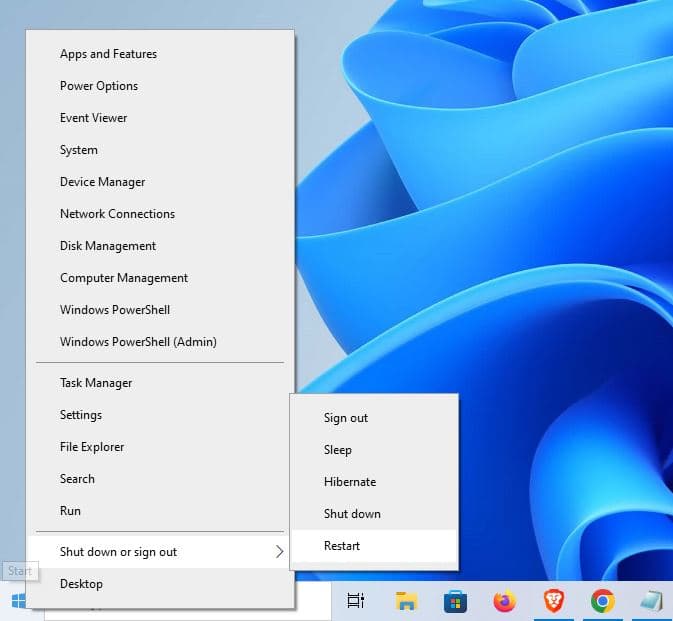Choose Sign out from the submenu
The width and height of the screenshot is (673, 621).
[346, 418]
